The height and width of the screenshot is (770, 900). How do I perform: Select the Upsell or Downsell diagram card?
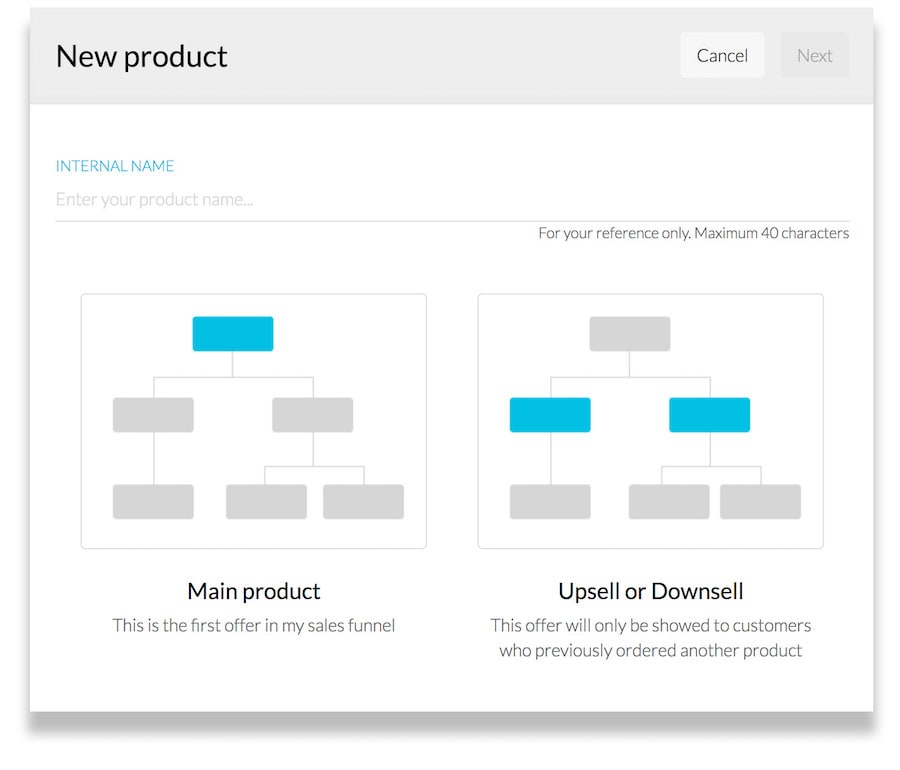[x=650, y=421]
